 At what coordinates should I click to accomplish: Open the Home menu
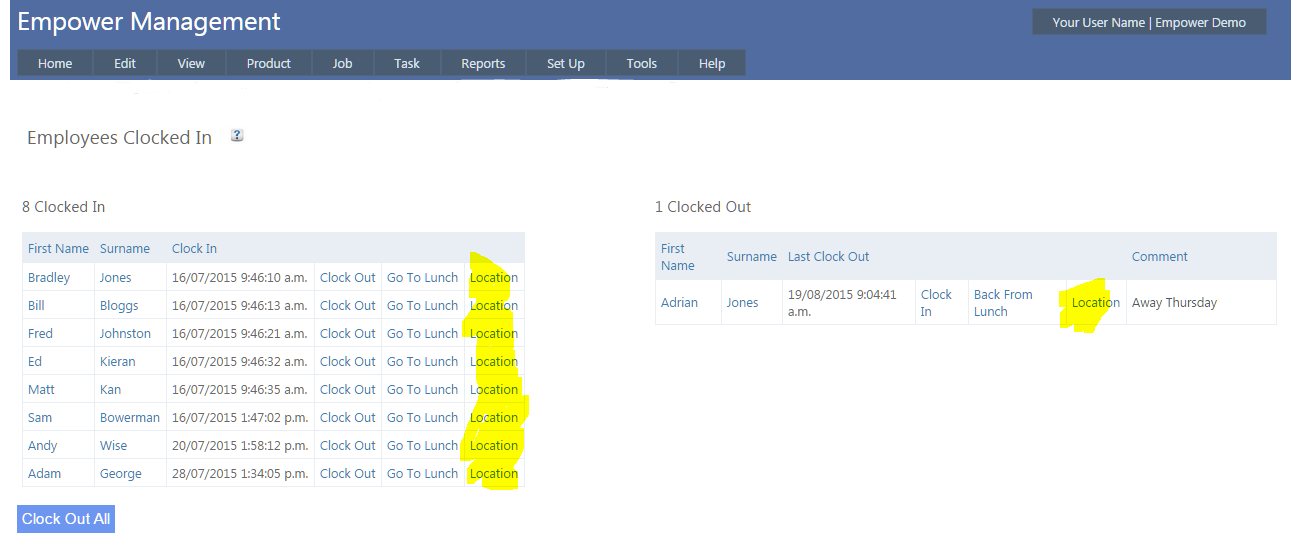[55, 63]
